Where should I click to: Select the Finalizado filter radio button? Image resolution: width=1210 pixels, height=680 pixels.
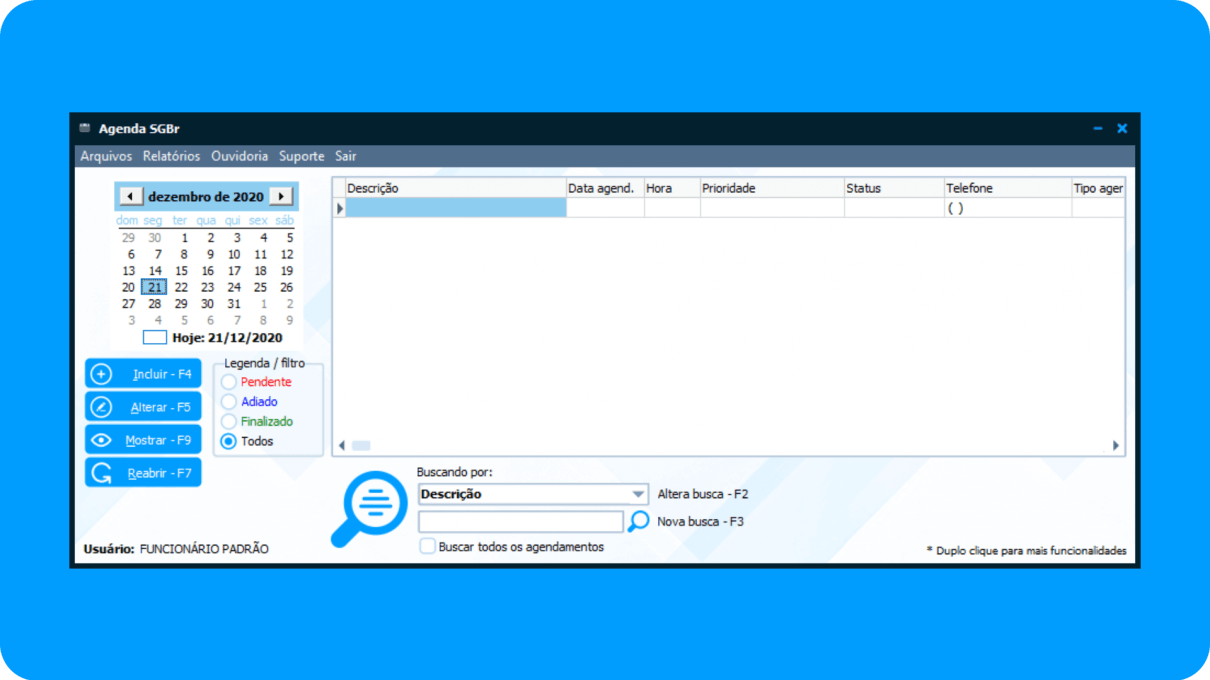(x=229, y=422)
